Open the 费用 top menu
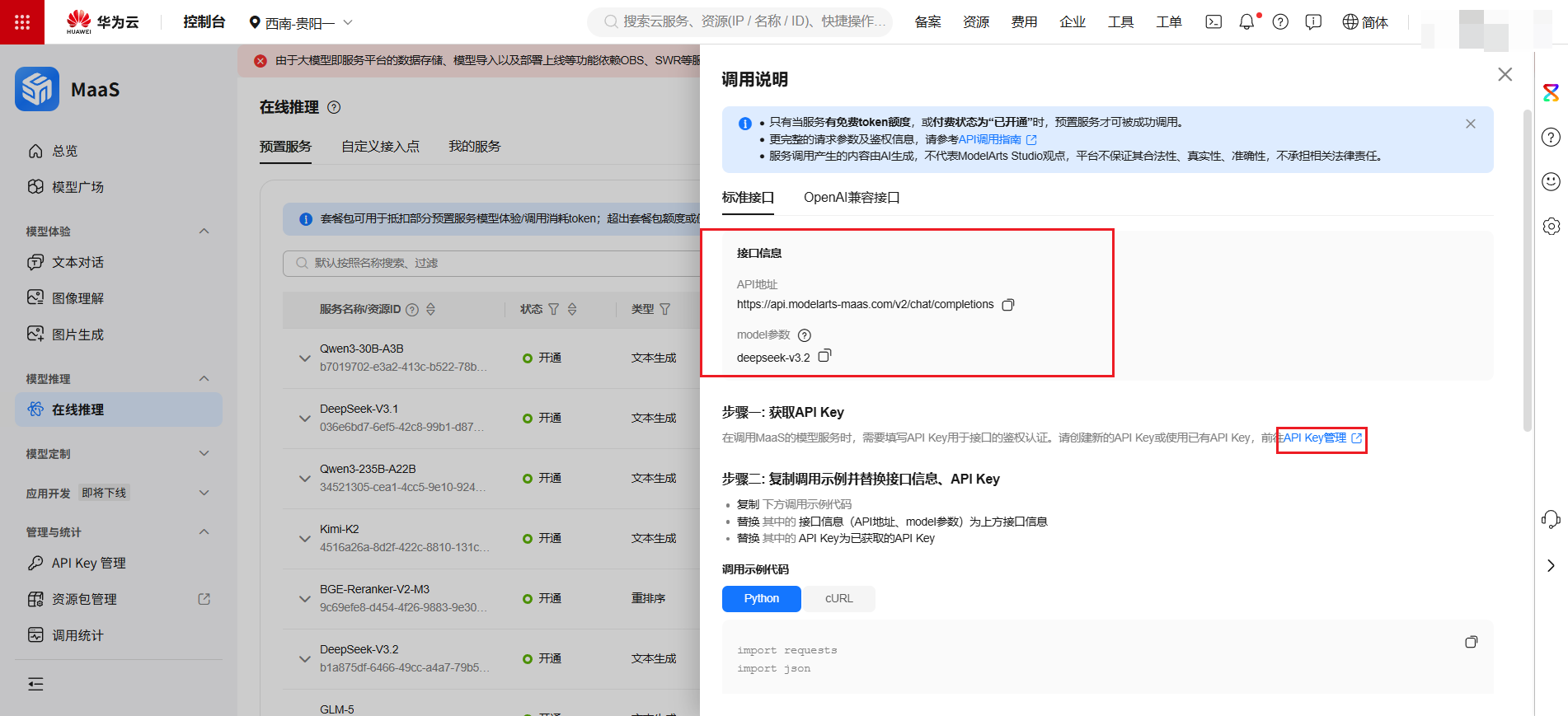This screenshot has width=1568, height=716. pos(1024,22)
